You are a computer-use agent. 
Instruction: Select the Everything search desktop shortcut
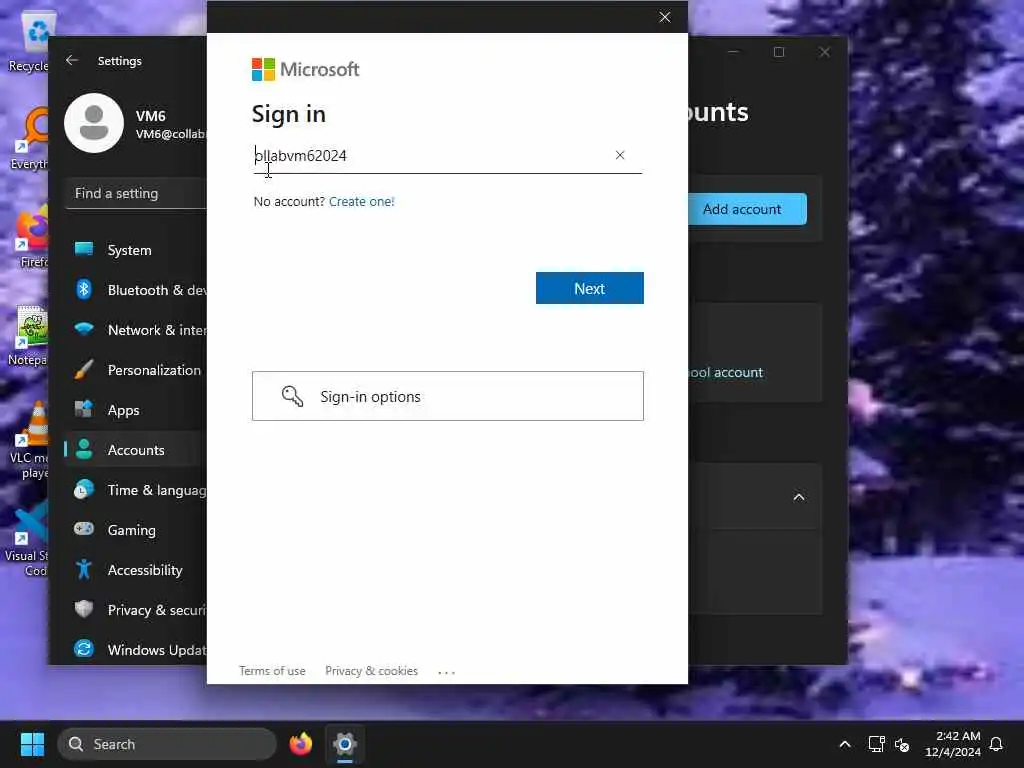pos(27,139)
